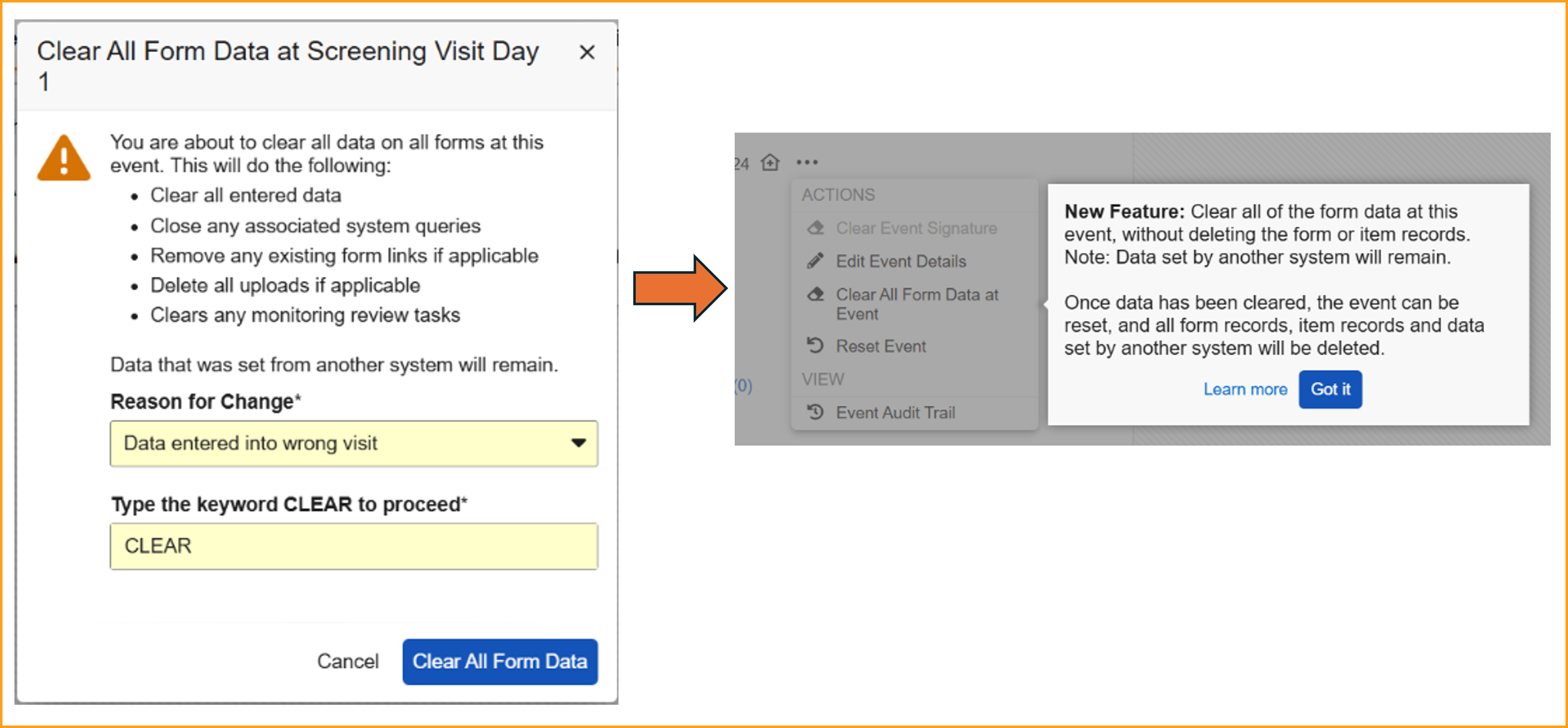The width and height of the screenshot is (1568, 728).
Task: Click the dropdown arrow beside wrong visit
Action: (x=578, y=443)
